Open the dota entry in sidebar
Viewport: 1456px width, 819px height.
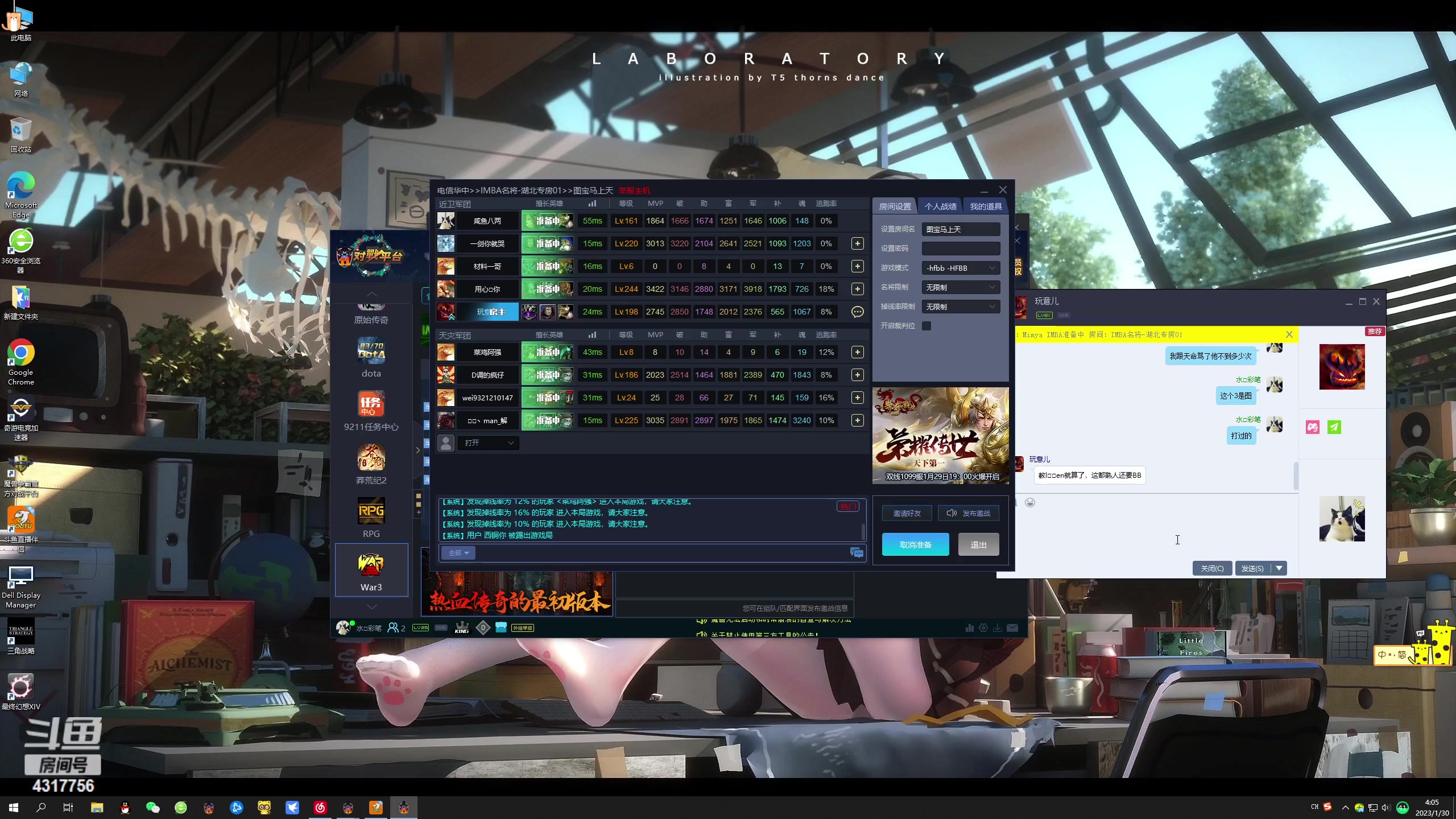[371, 357]
